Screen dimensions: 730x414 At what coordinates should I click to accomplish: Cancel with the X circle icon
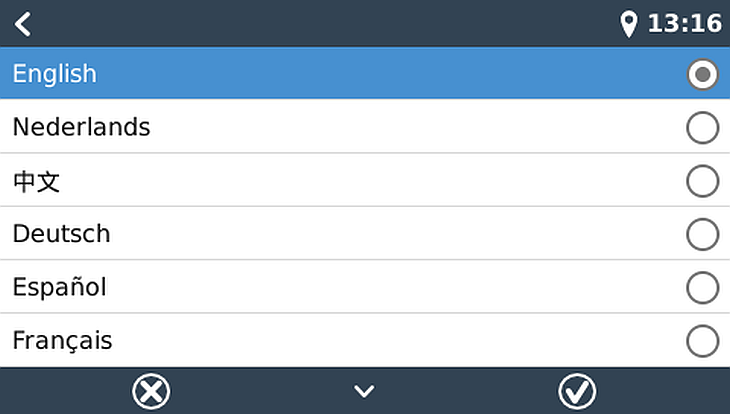point(151,391)
